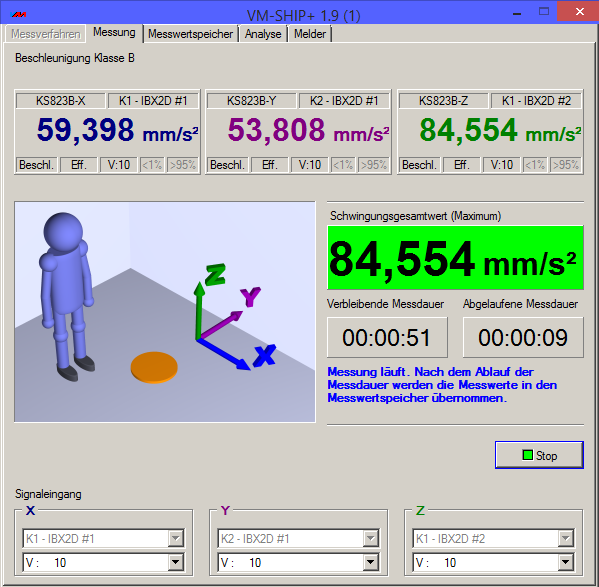The width and height of the screenshot is (599, 587).
Task: Click the KS823B-X sensor label button
Action: 60,101
